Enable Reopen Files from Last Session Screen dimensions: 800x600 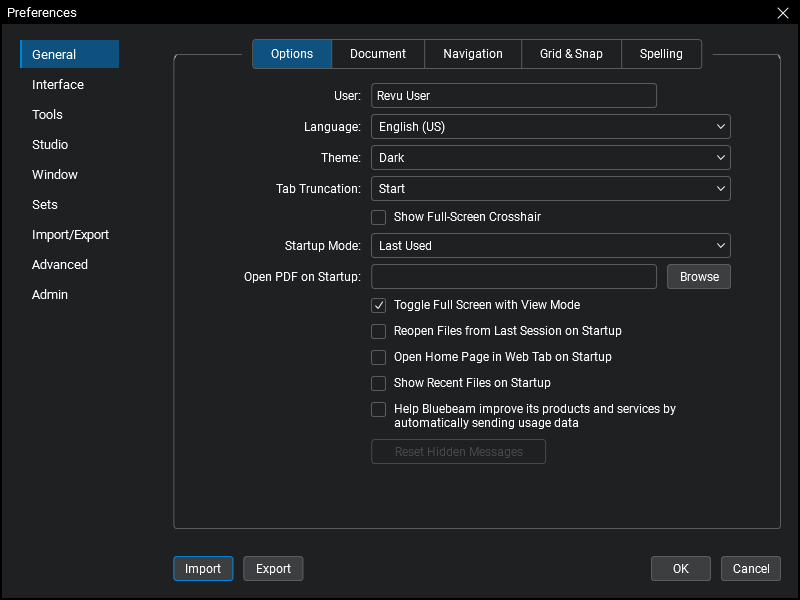click(379, 331)
